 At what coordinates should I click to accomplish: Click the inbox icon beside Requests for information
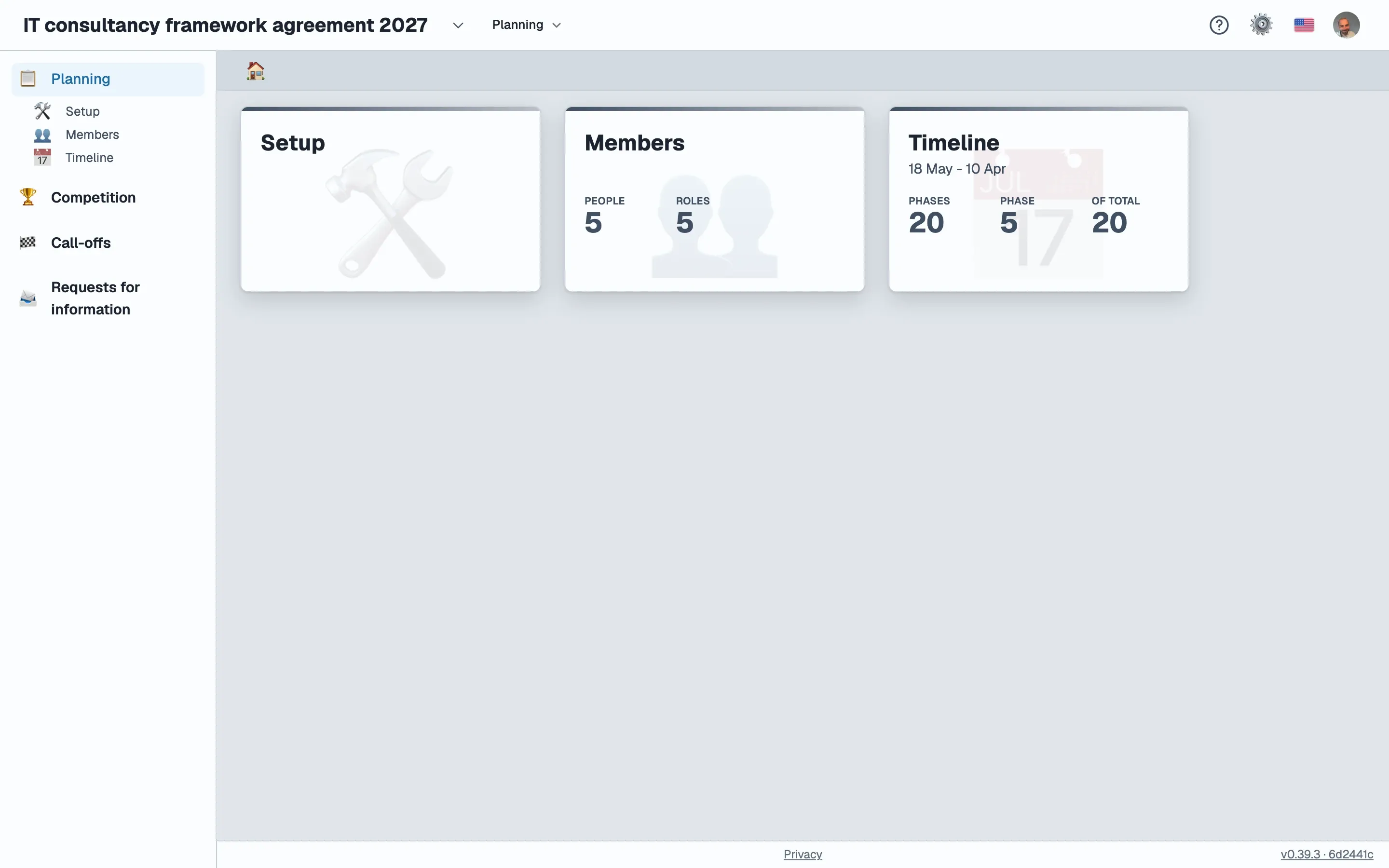click(27, 298)
